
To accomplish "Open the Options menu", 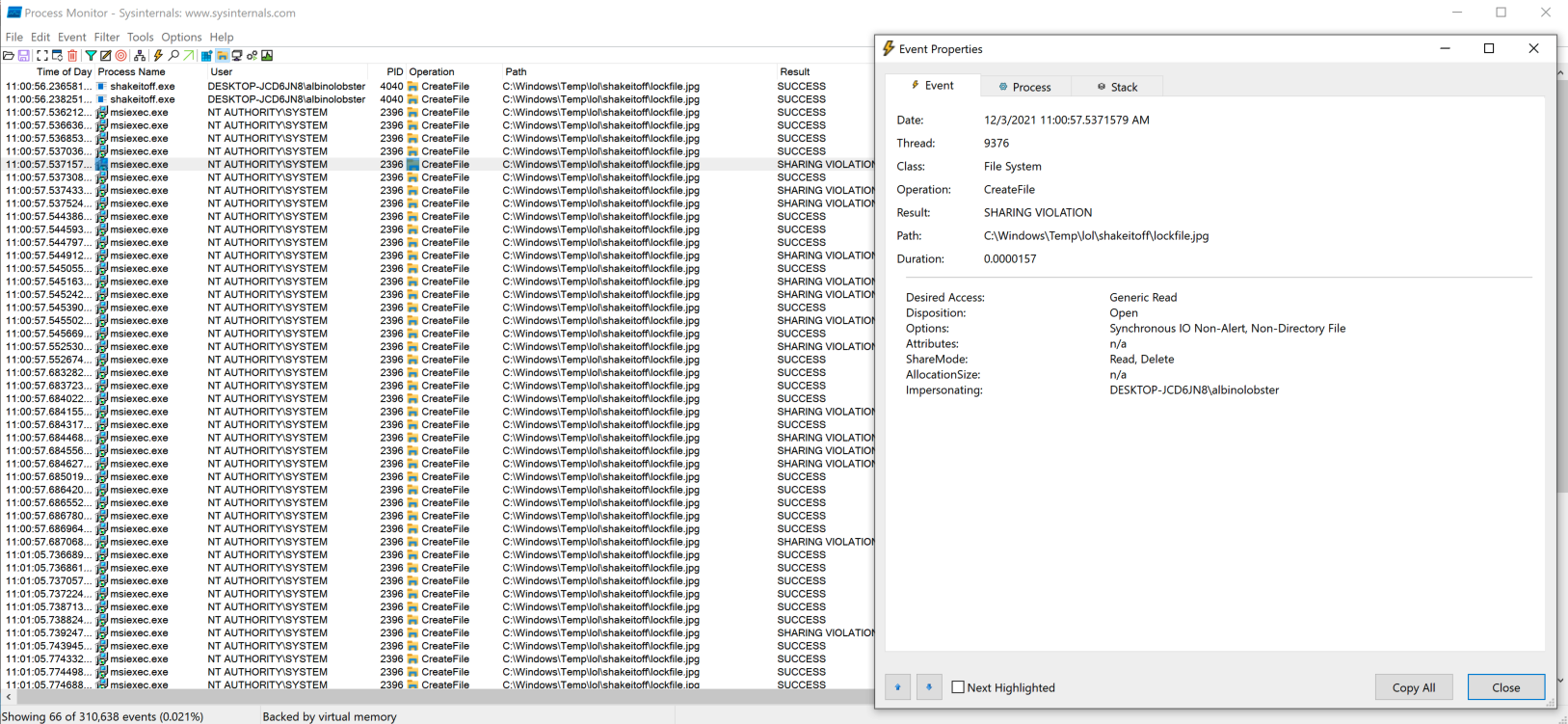I will (x=181, y=37).
